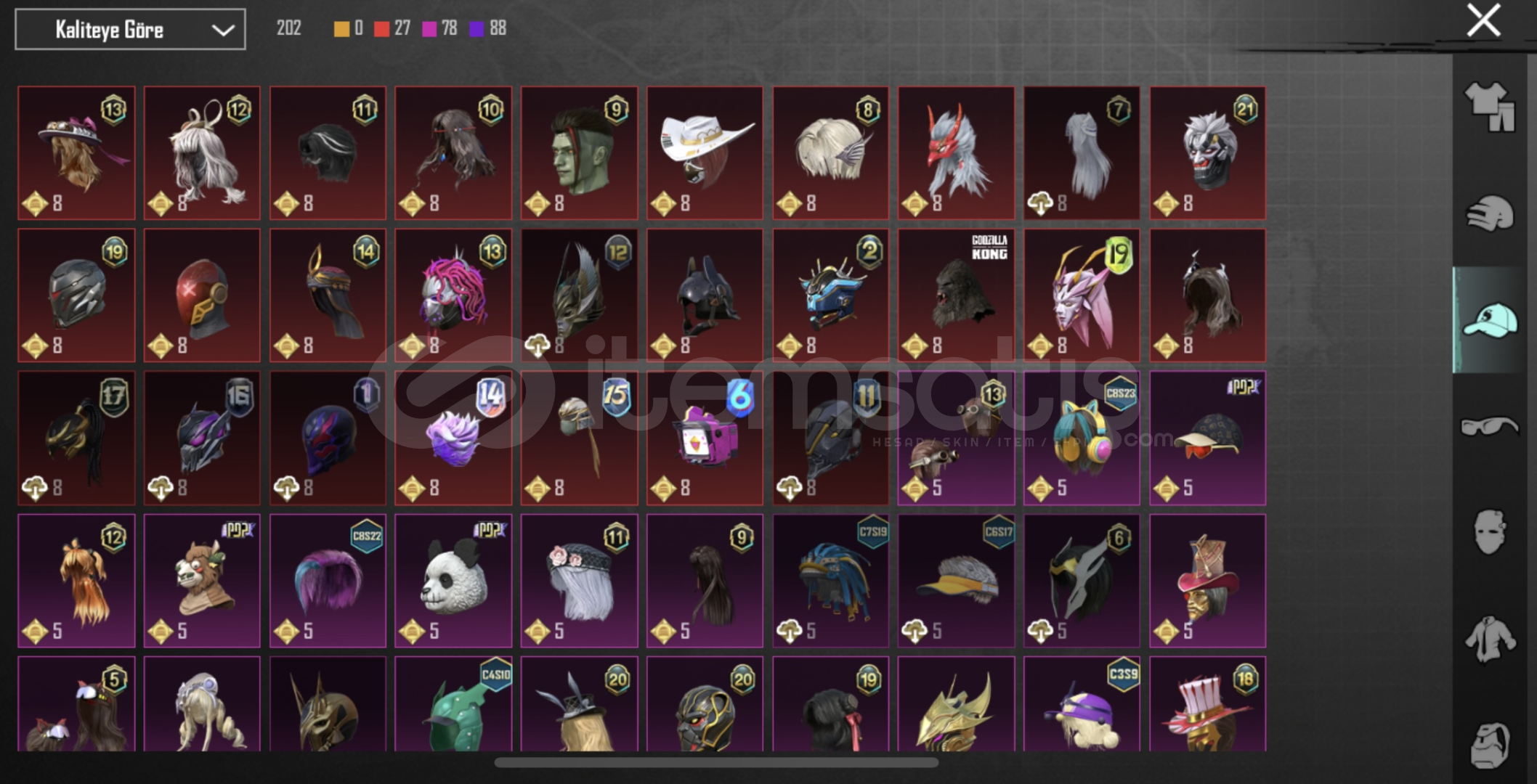This screenshot has width=1537, height=784.
Task: Open the sunglasses category icon
Action: pyautogui.click(x=1489, y=426)
